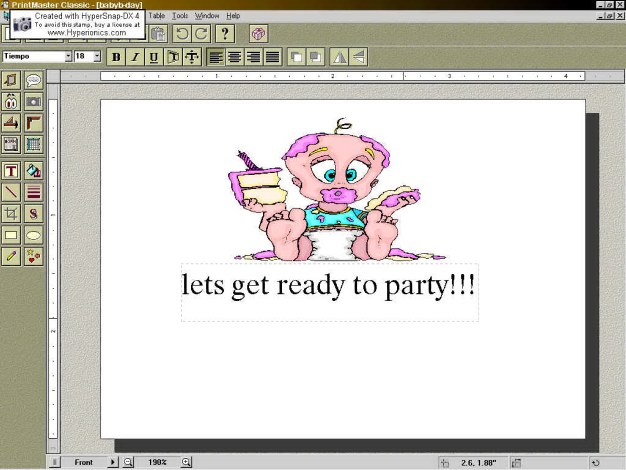626x470 pixels.
Task: Click the Paste clipboard icon
Action: click(159, 34)
